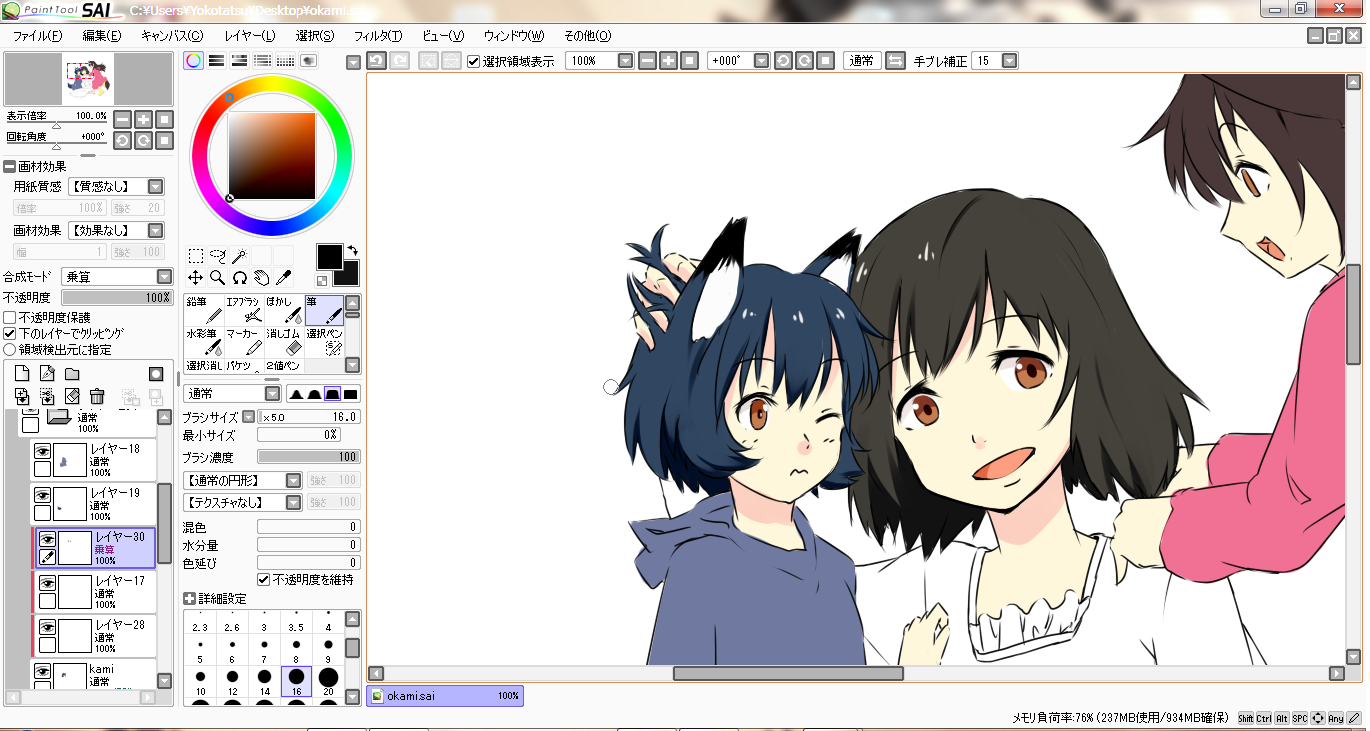Choose the lasso selection tool
This screenshot has width=1370, height=731.
click(218, 256)
